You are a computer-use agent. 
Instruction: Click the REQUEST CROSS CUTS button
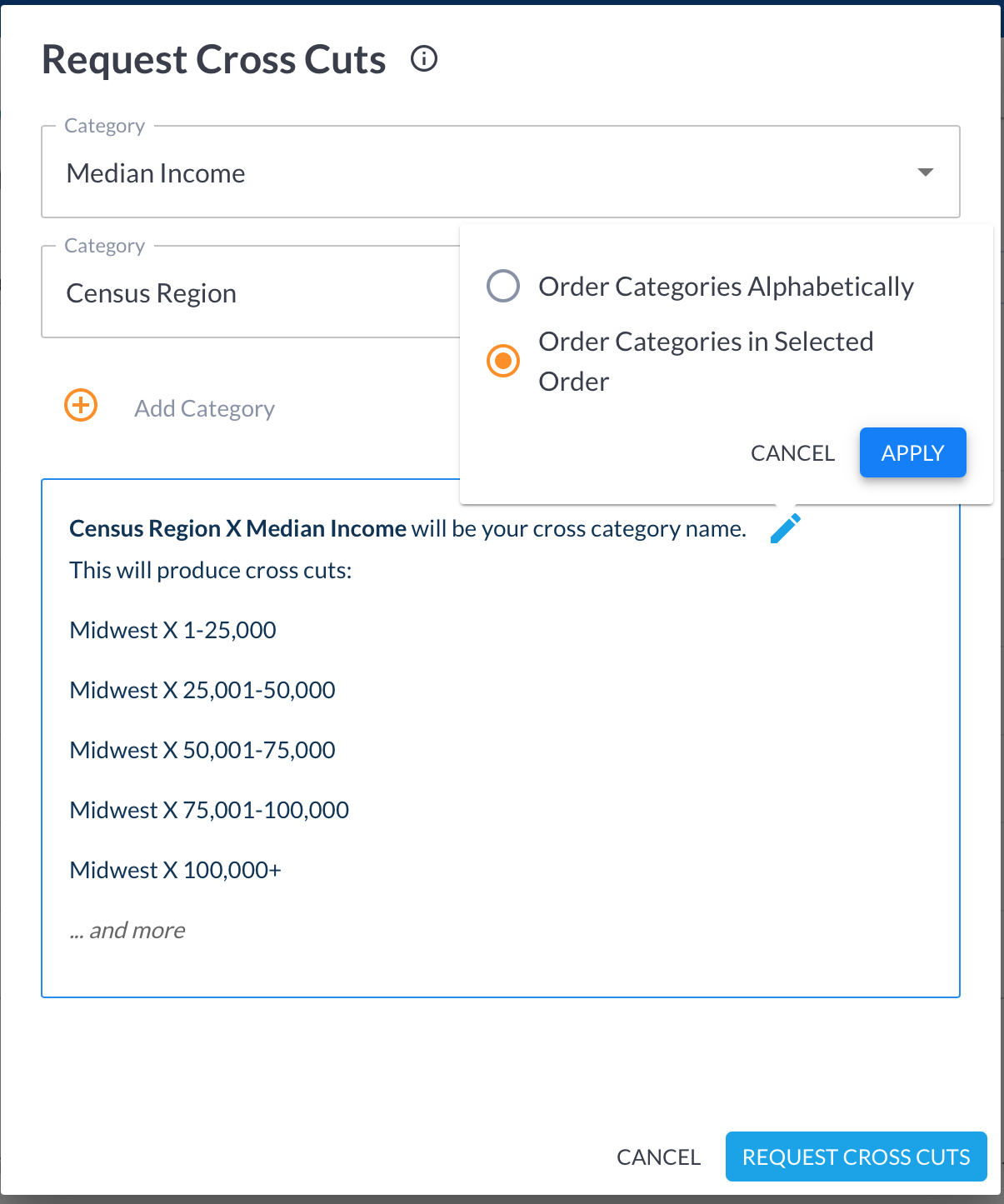[856, 1157]
